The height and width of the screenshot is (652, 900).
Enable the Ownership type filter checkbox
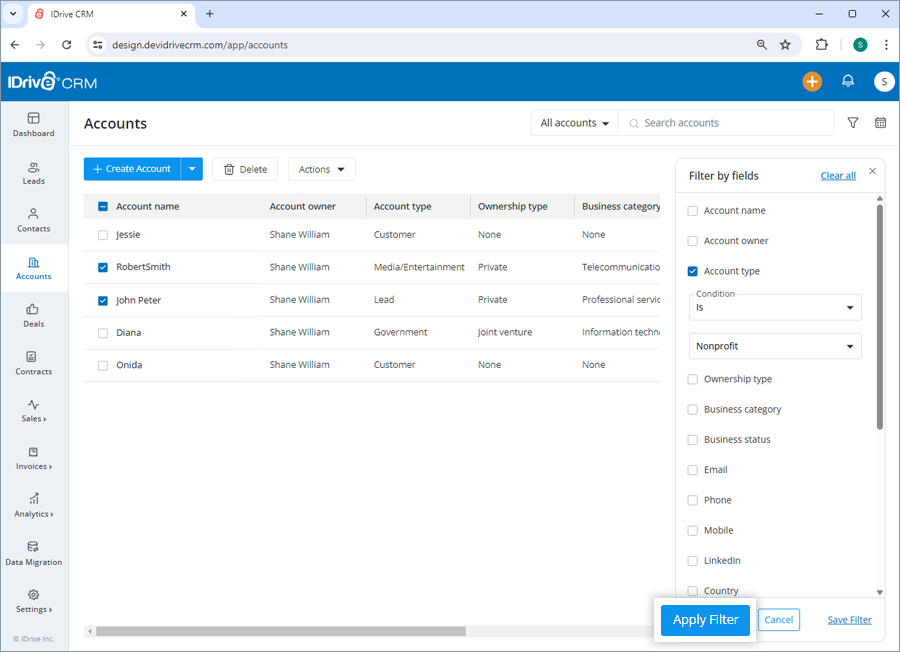[x=692, y=379]
